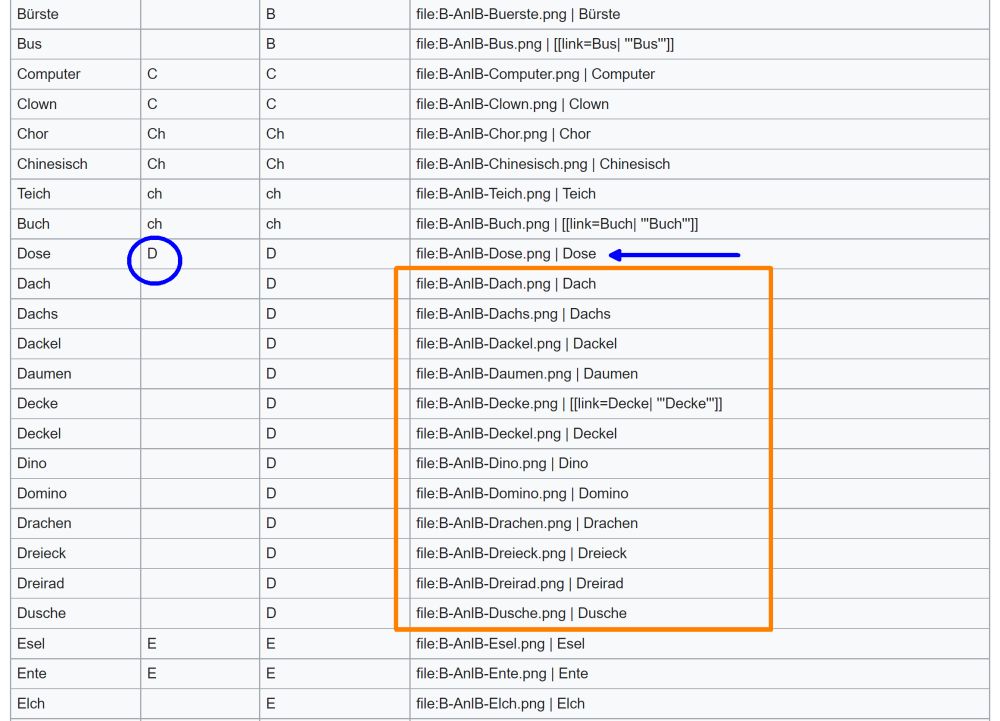This screenshot has height=721, width=1000.
Task: Select the "Computer" name cell in the first column
Action: coord(49,74)
